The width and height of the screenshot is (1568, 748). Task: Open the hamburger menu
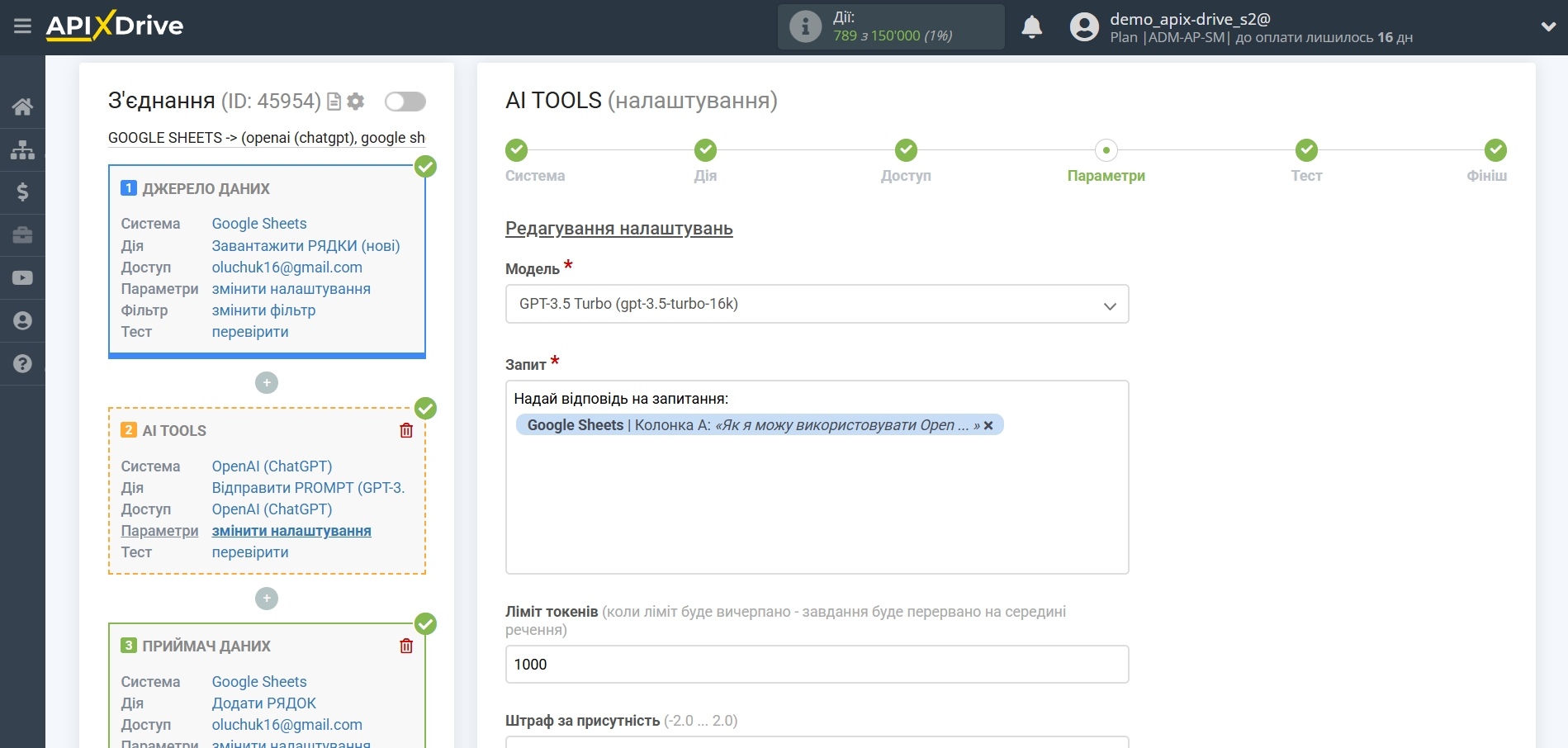[x=22, y=26]
